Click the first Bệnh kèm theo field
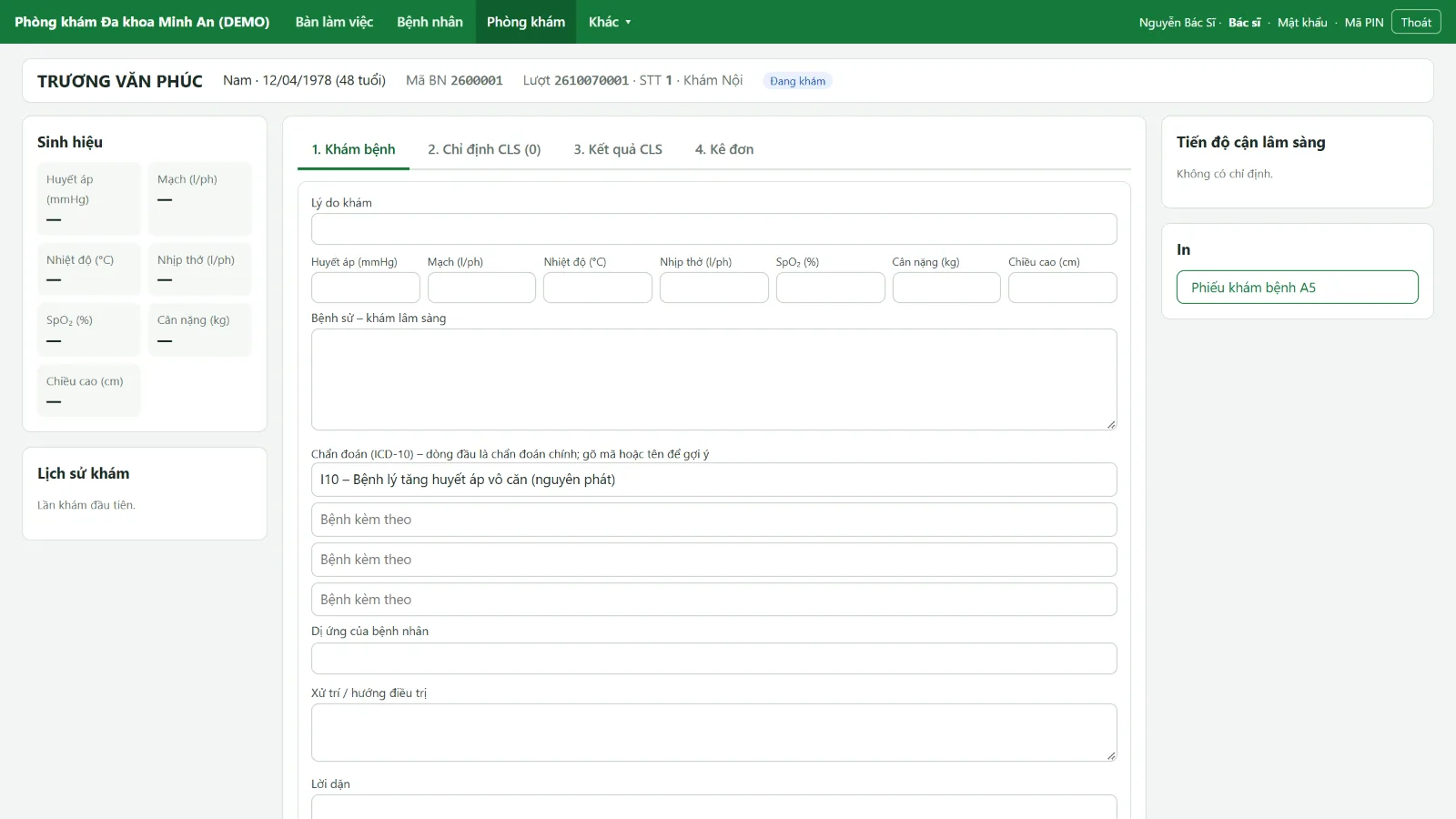Screen dimensions: 1456x819 click(714, 520)
